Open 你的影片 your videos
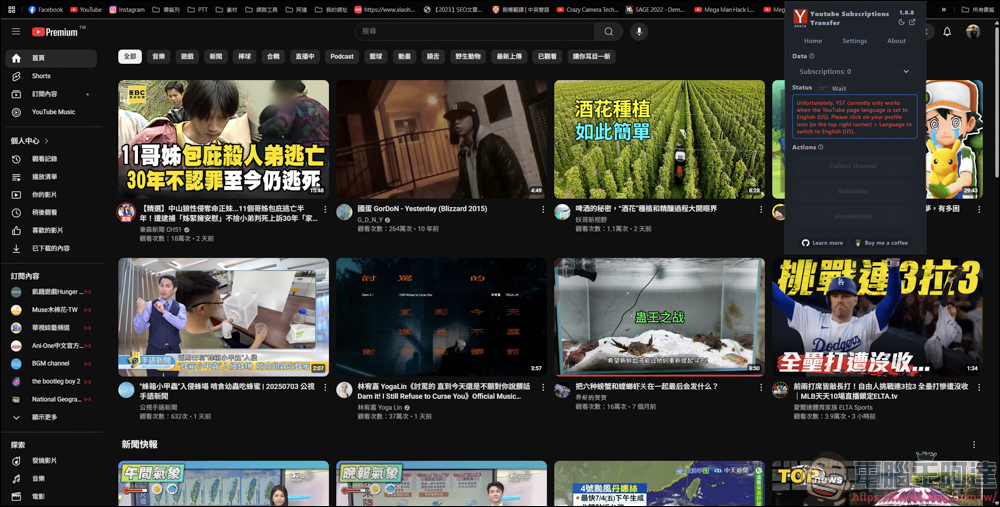This screenshot has width=1000, height=507. coord(51,195)
